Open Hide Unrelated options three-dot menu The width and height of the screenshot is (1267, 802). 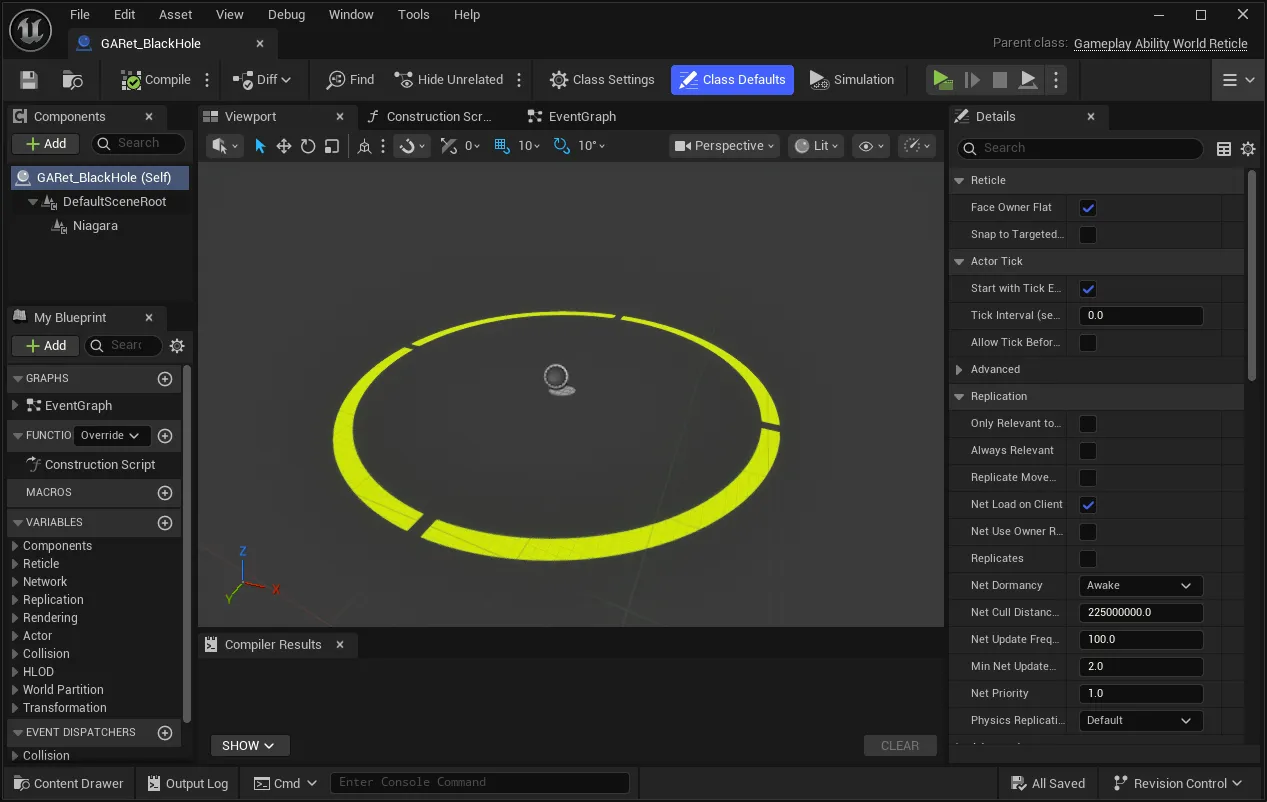(x=519, y=80)
